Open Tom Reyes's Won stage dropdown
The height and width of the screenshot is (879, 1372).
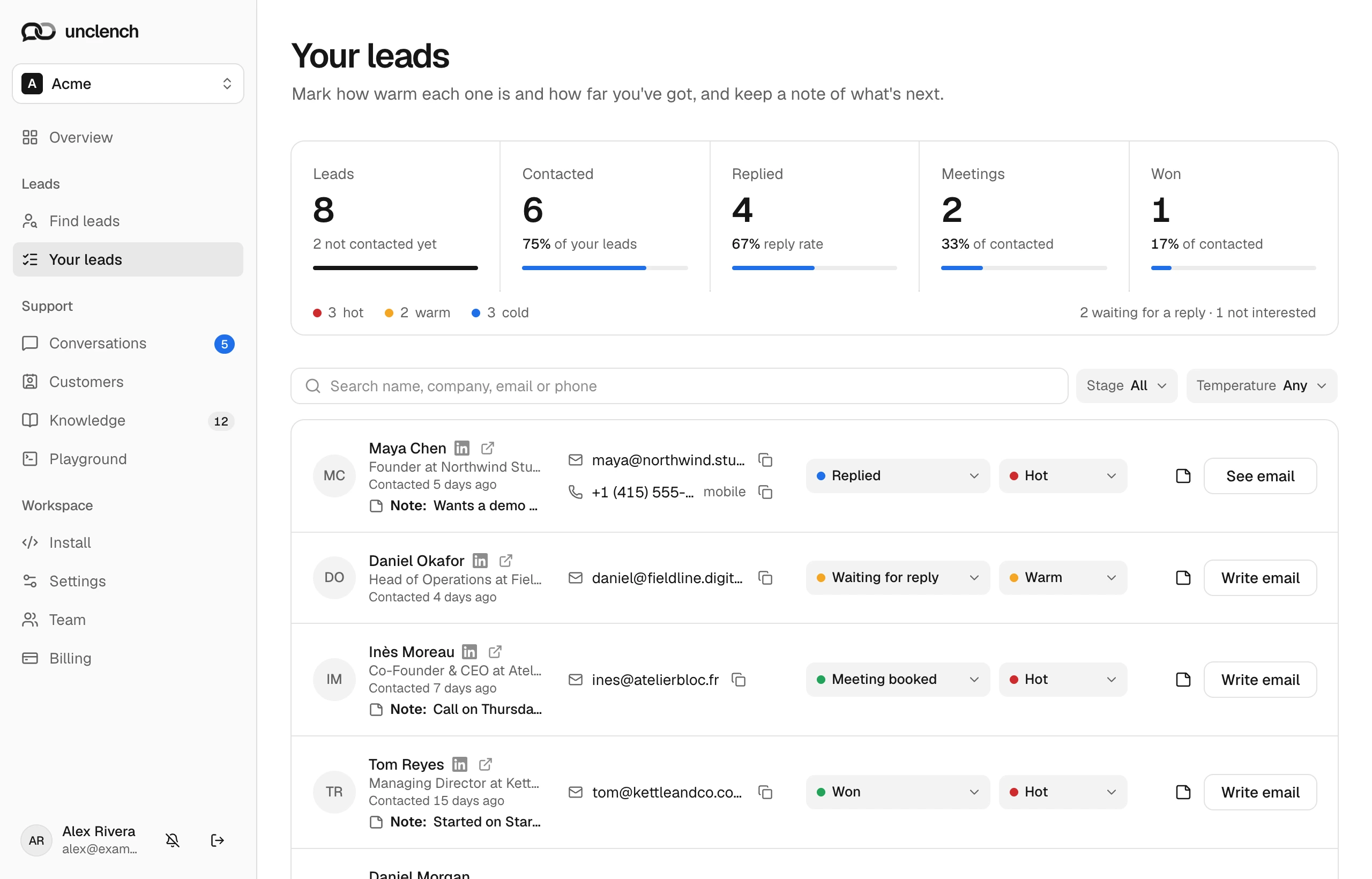pyautogui.click(x=897, y=792)
